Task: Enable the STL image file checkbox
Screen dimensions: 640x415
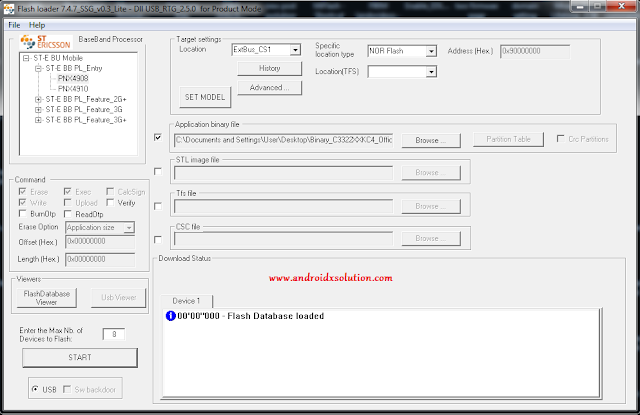Action: pos(158,172)
